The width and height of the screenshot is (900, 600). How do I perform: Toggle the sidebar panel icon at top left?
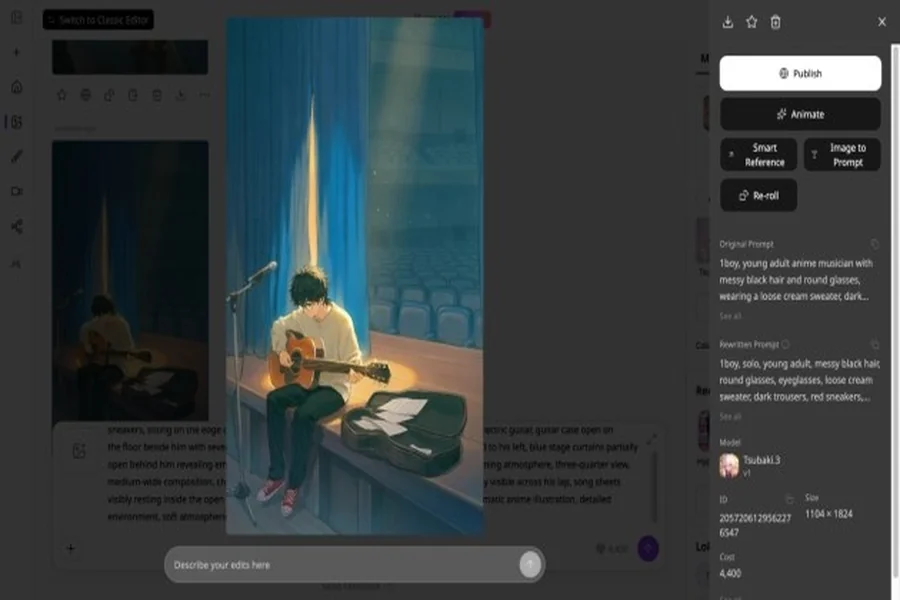pyautogui.click(x=17, y=17)
